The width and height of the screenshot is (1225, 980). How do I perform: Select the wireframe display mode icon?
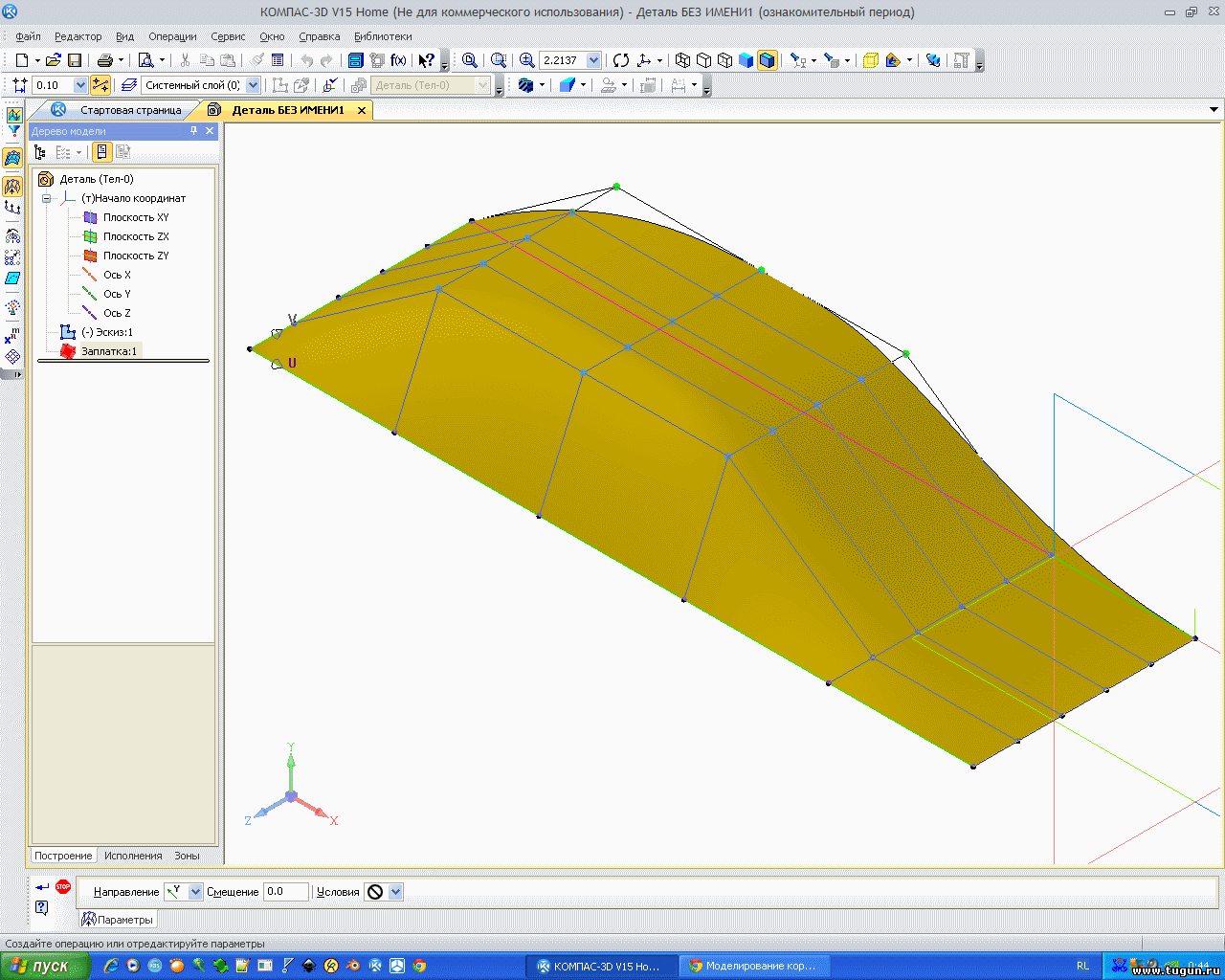[x=682, y=60]
